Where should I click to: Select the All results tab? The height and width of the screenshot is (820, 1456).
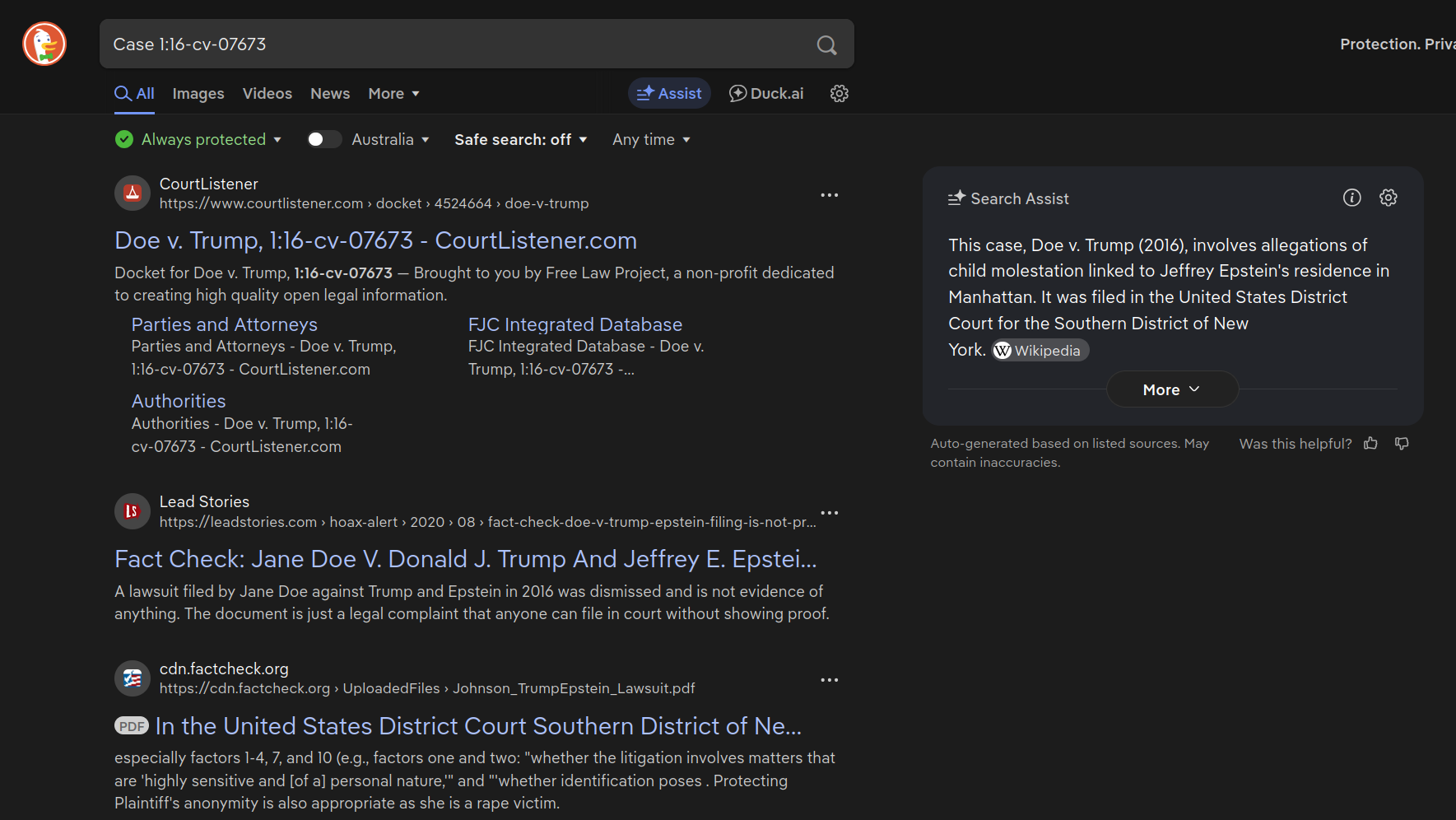[x=135, y=94]
